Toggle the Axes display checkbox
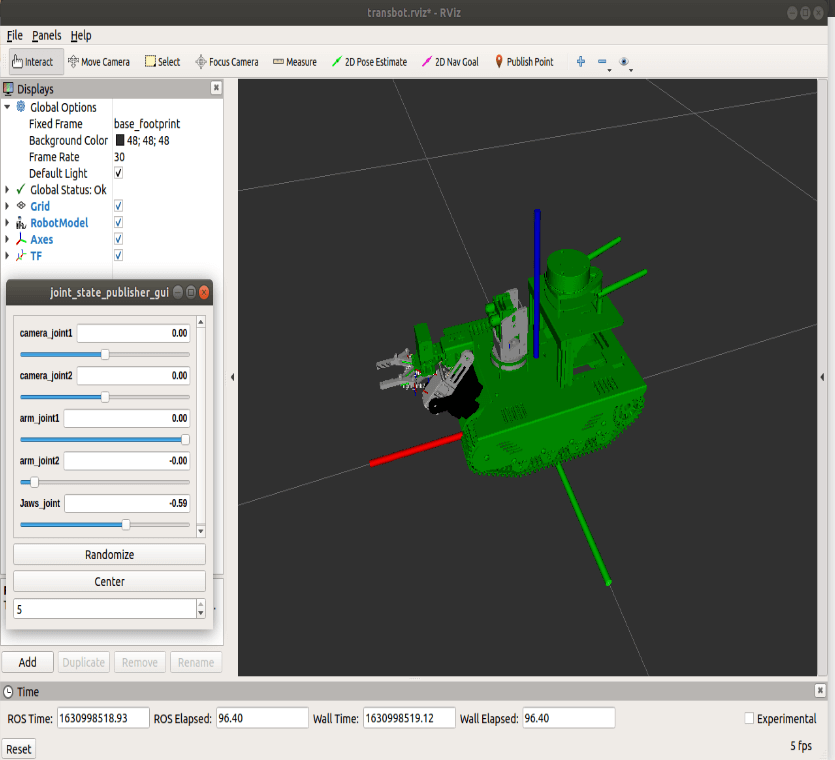Screen dimensions: 835x760 [119, 239]
